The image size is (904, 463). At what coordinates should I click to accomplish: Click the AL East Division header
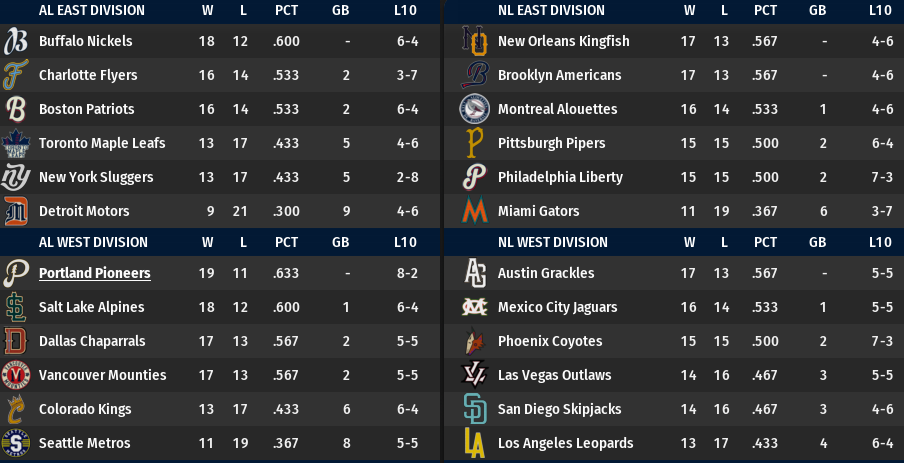(x=92, y=10)
